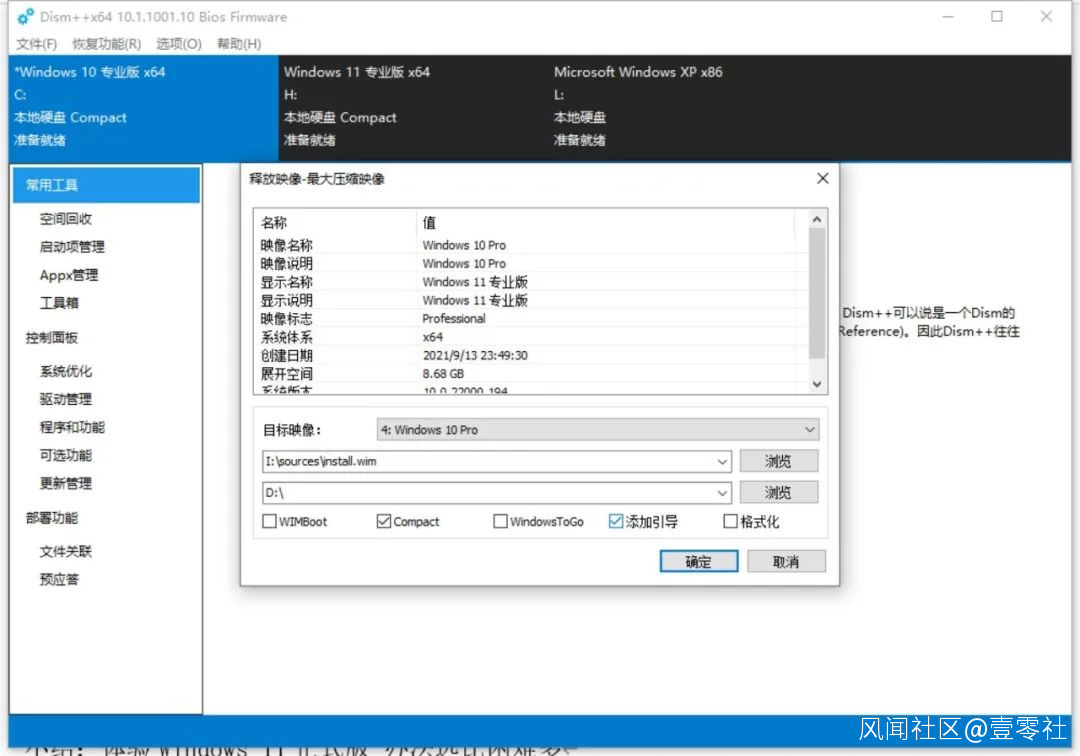Enable the 格式化 checkbox
This screenshot has height=756, width=1080.
pos(730,521)
